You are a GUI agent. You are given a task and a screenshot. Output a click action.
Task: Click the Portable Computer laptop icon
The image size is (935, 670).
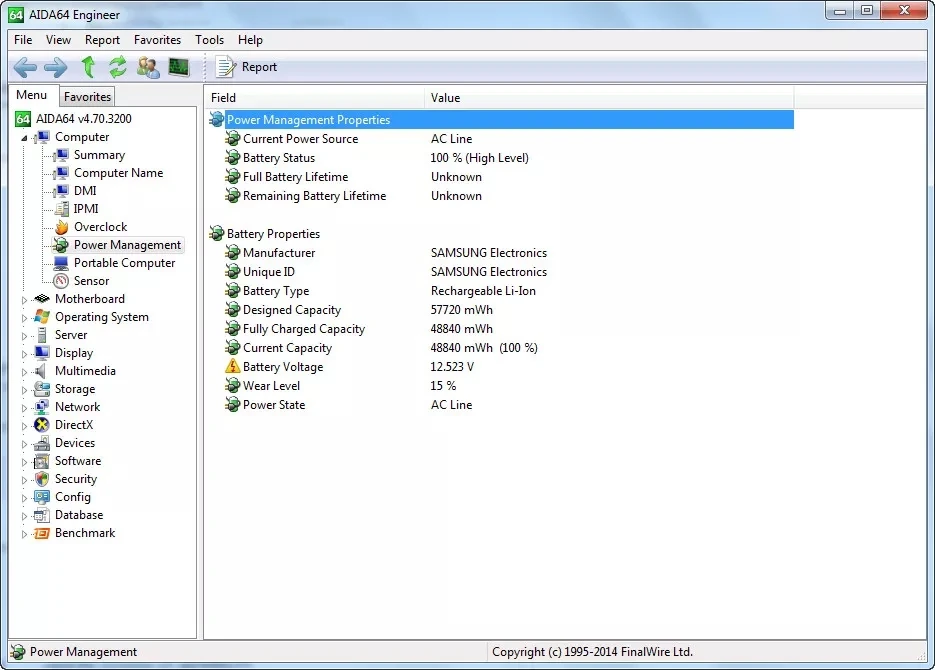[x=61, y=263]
